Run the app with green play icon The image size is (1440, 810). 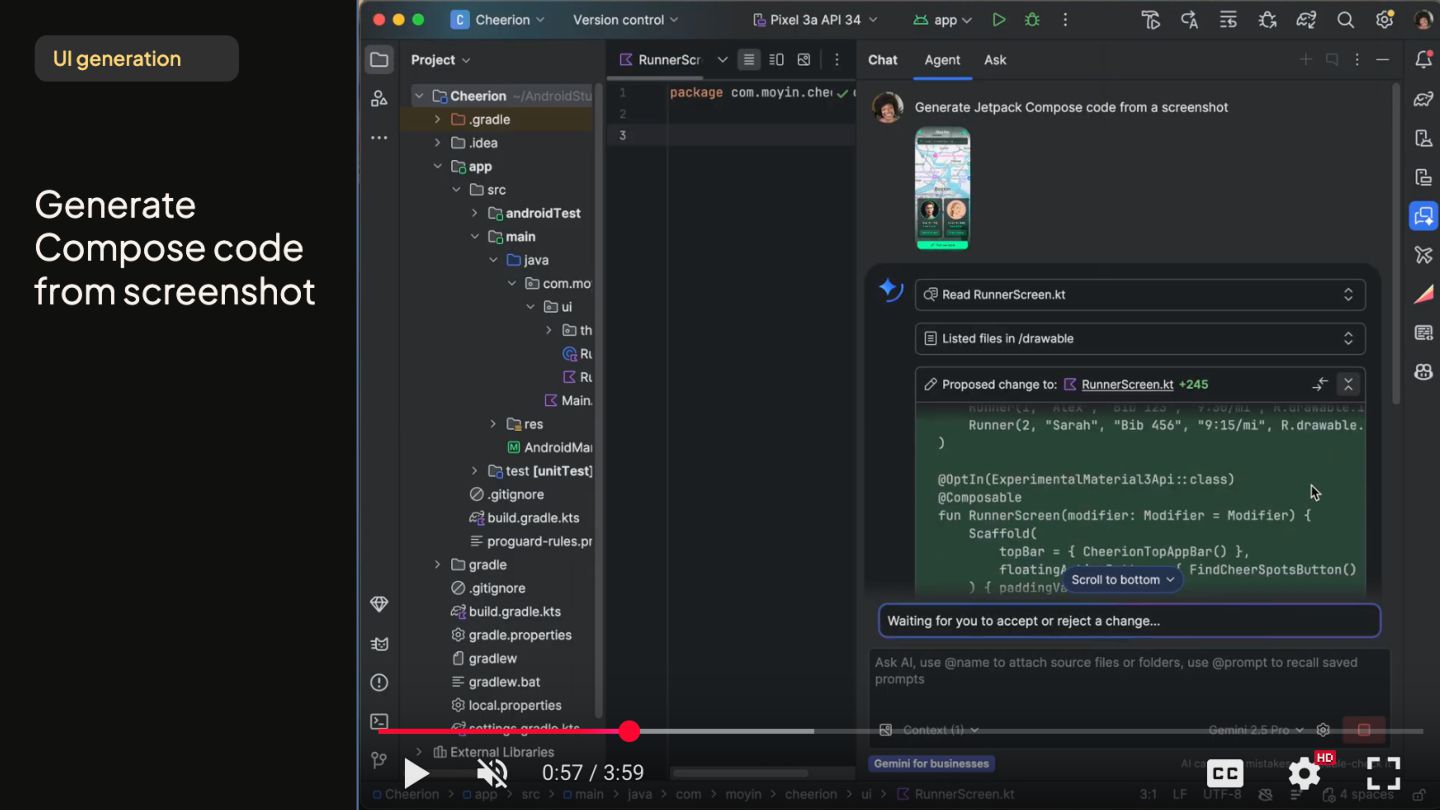point(998,20)
